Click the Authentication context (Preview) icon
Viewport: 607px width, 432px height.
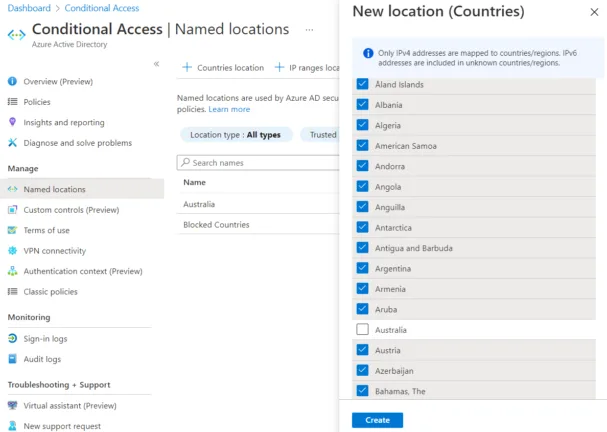click(12, 271)
